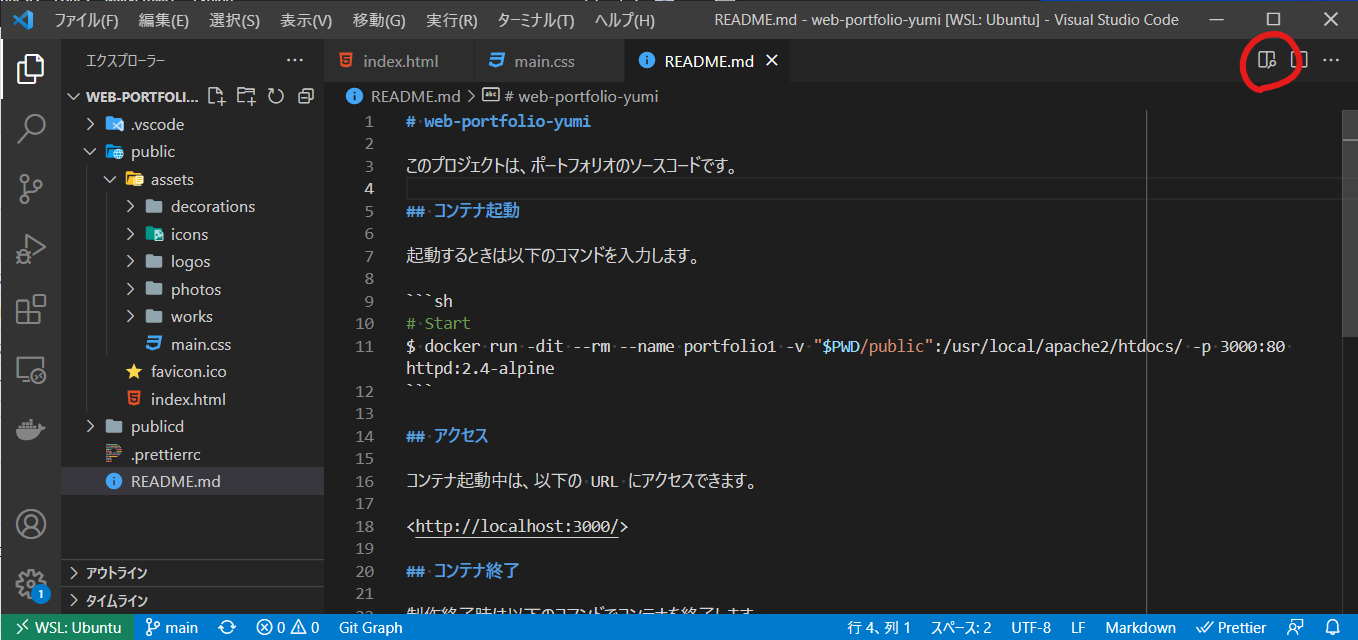Click New Folder icon in explorer header

[246, 96]
